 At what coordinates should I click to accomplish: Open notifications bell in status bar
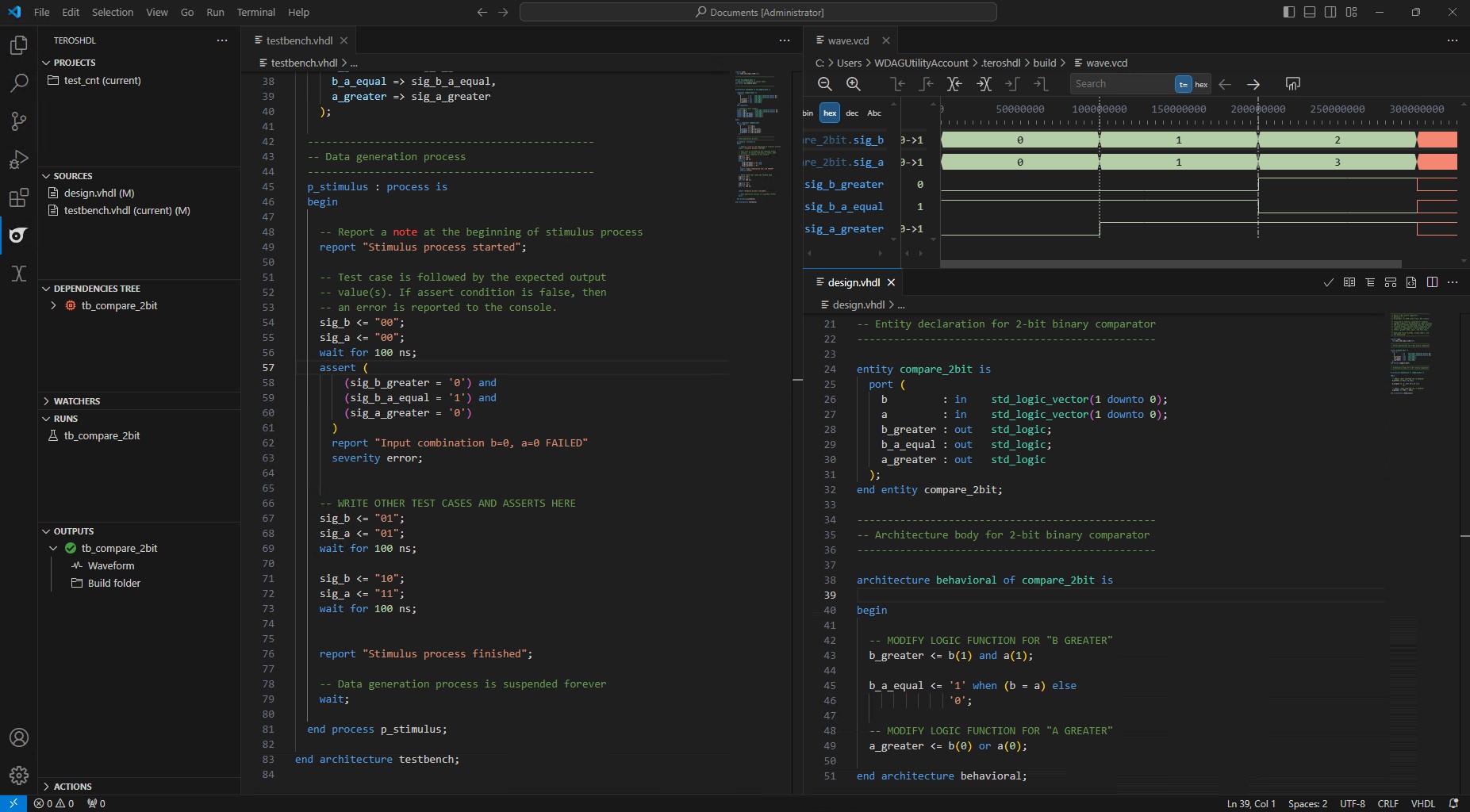tap(1453, 803)
